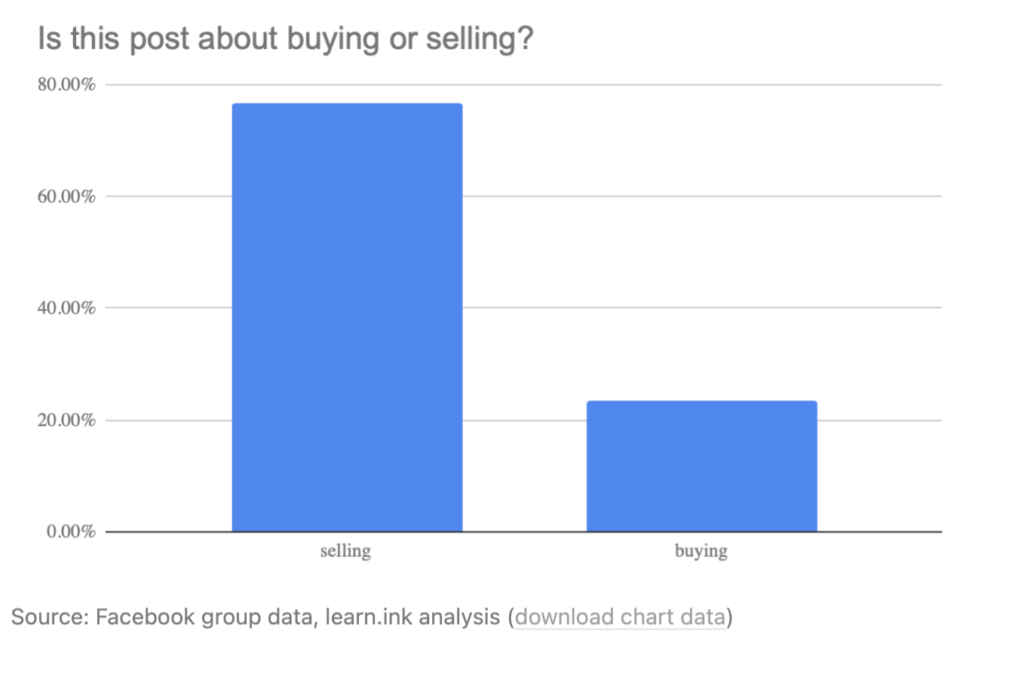1024x683 pixels.
Task: Click the top of the buying bar
Action: pos(701,402)
